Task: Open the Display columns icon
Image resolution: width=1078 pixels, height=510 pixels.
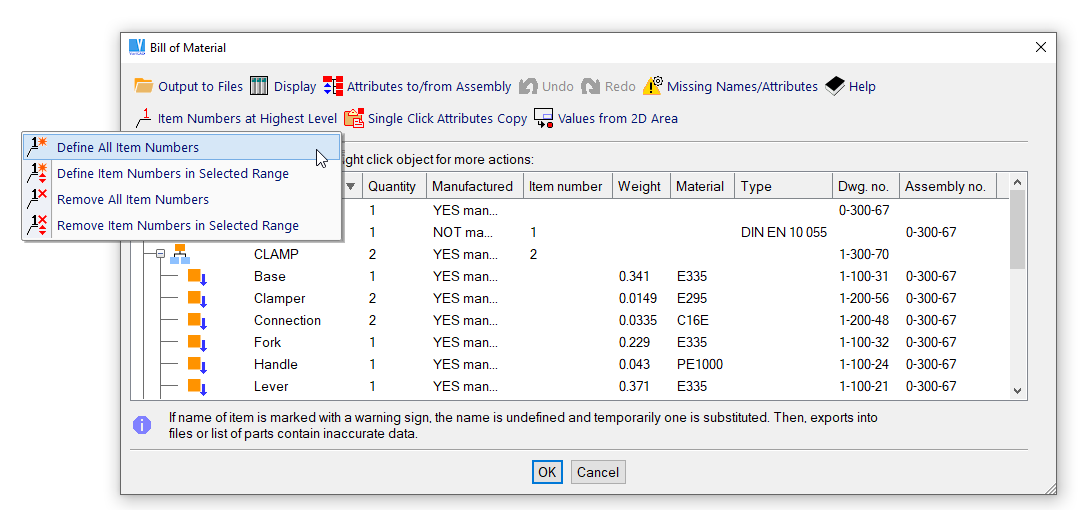Action: coord(259,86)
